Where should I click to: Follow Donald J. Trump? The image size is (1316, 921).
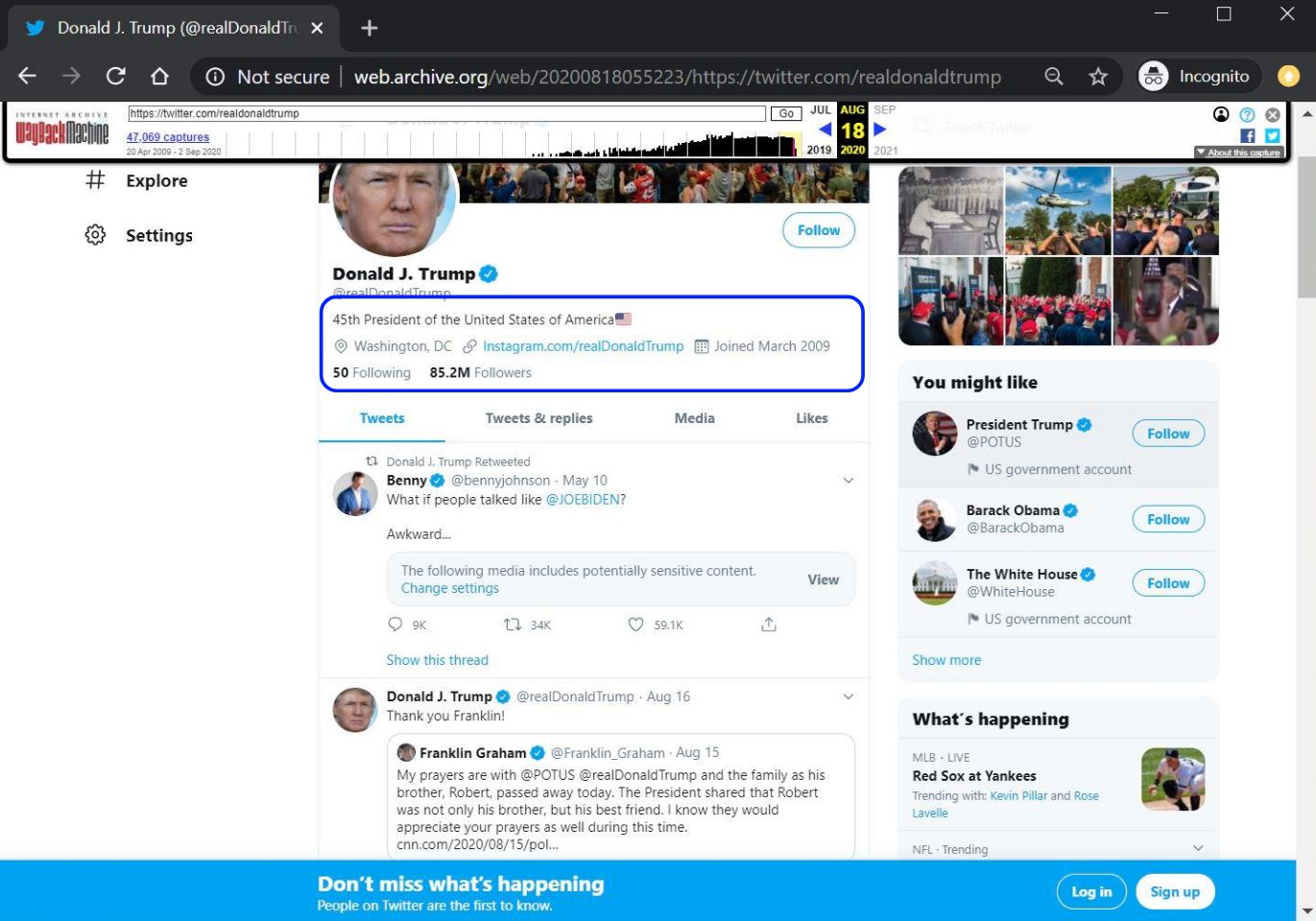(819, 230)
